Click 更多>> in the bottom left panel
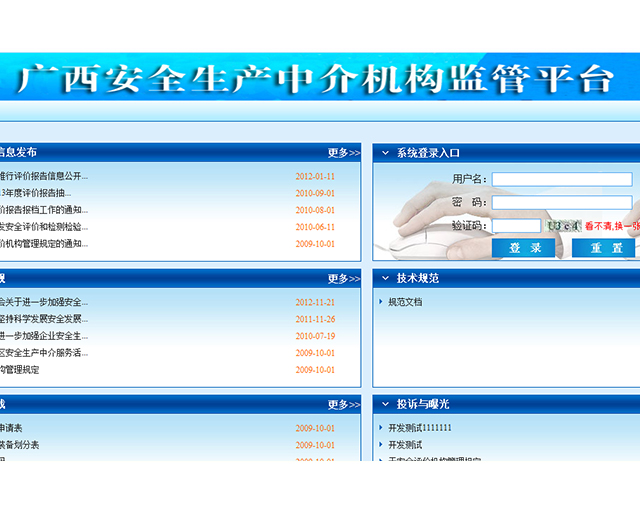Screen dimensions: 640x512 (343, 404)
